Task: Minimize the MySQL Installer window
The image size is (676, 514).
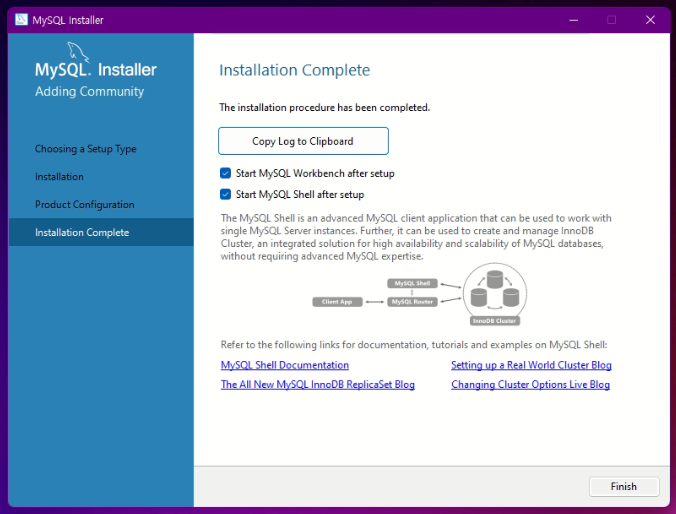Action: [x=573, y=20]
